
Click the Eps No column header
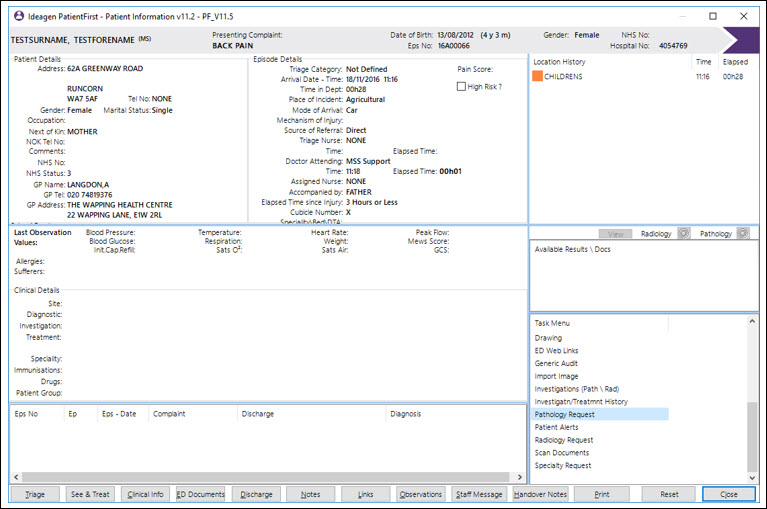(26, 414)
